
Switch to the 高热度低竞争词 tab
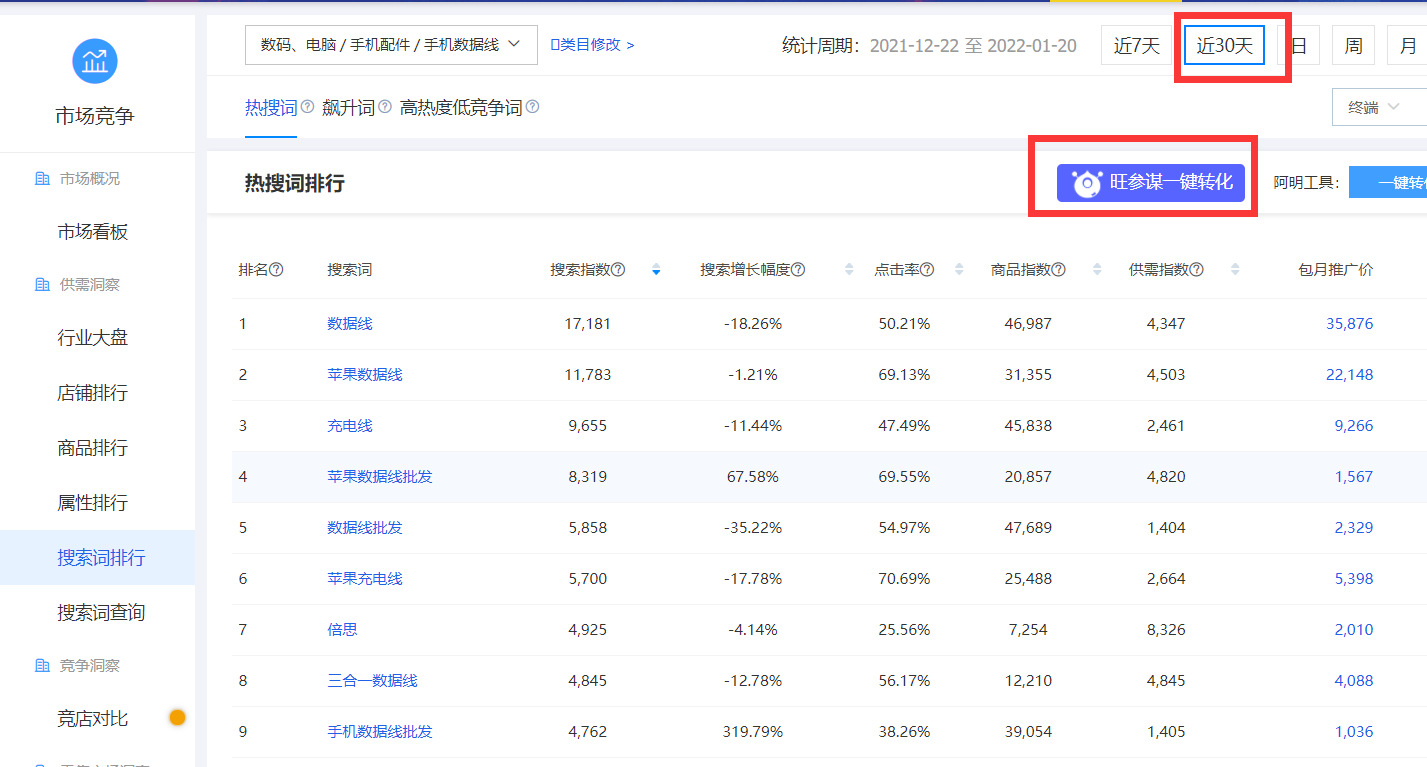tap(461, 107)
